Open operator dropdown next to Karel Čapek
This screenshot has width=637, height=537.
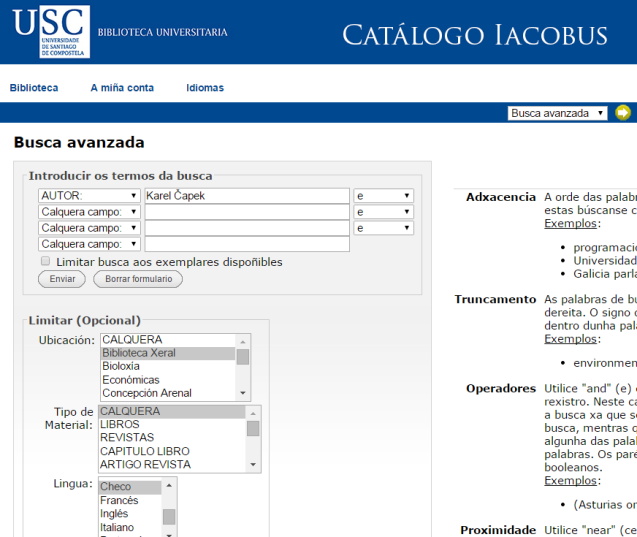click(x=384, y=196)
